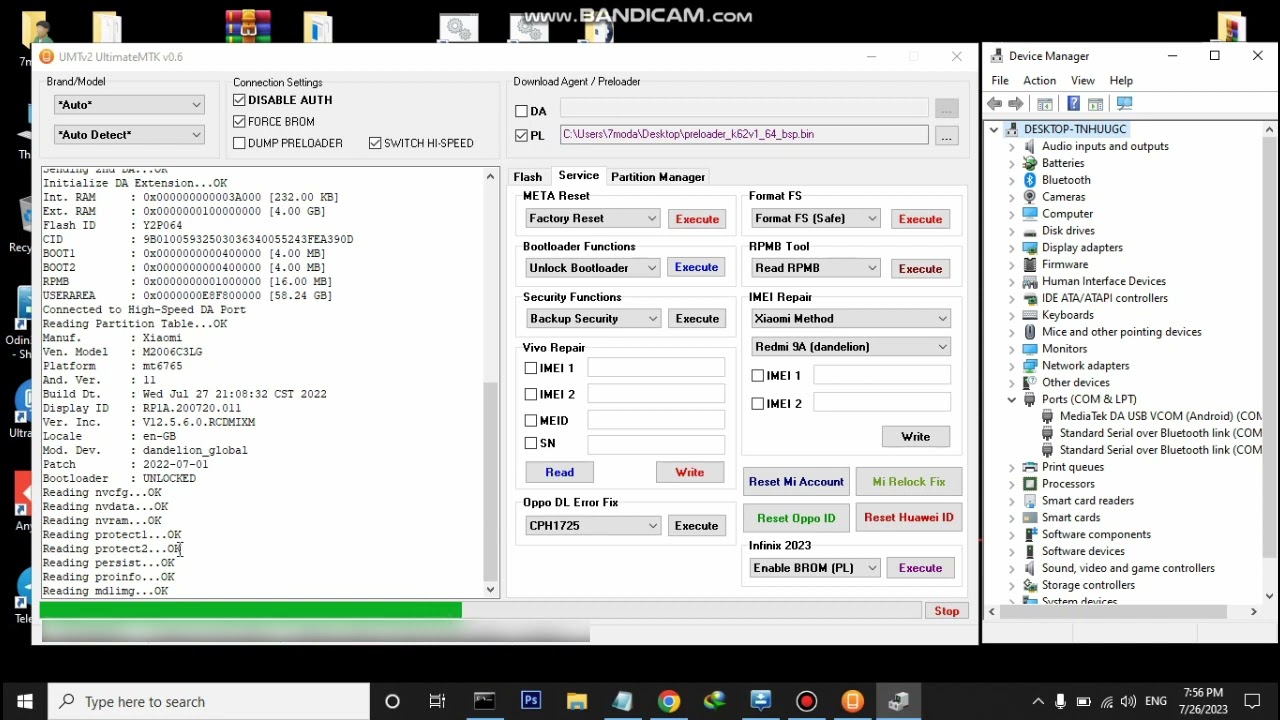The width and height of the screenshot is (1280, 720).
Task: Open Google Chrome from the taskbar
Action: point(669,701)
